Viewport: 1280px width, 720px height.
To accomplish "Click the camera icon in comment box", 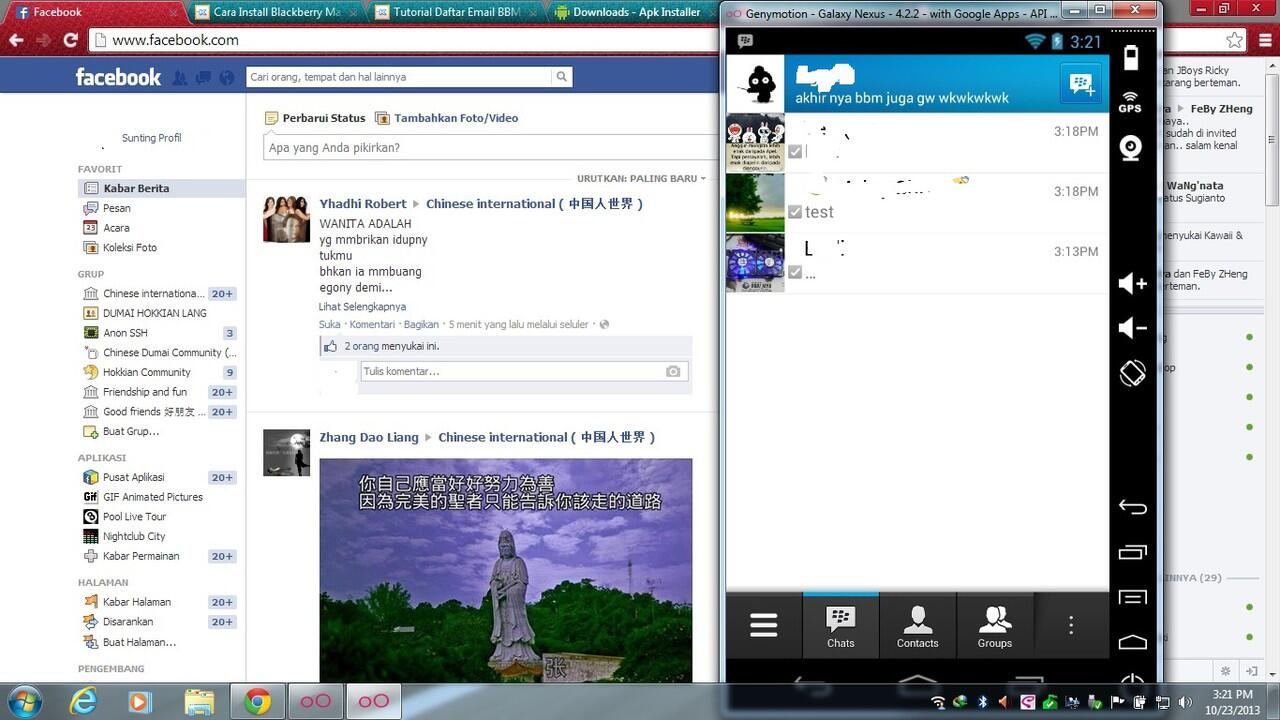I will [673, 371].
